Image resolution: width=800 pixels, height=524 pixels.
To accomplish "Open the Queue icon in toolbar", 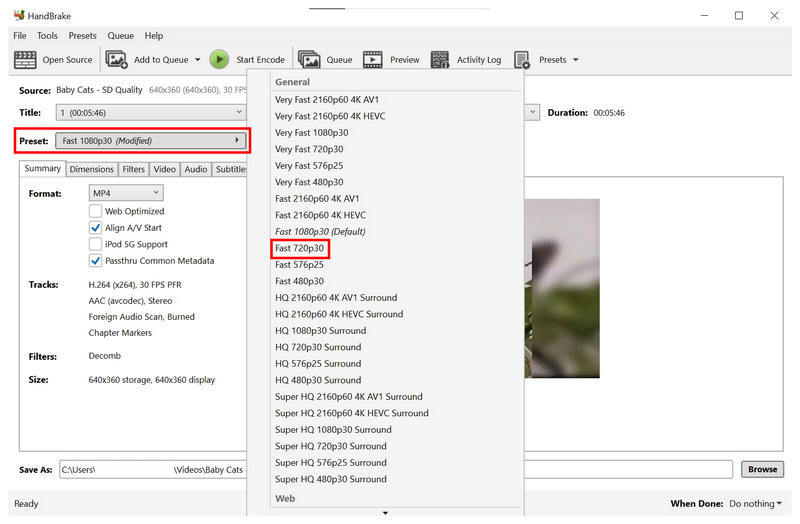I will click(x=309, y=60).
